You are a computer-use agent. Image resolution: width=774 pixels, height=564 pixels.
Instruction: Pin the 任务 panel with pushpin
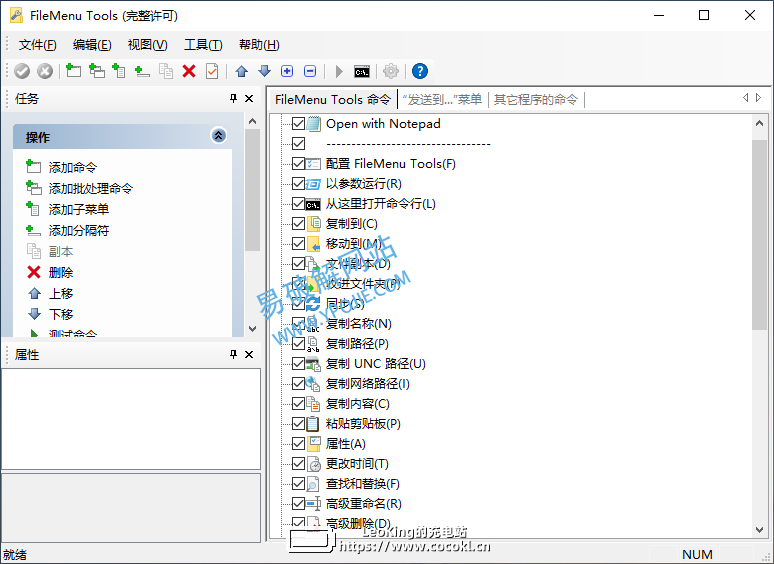(x=233, y=98)
